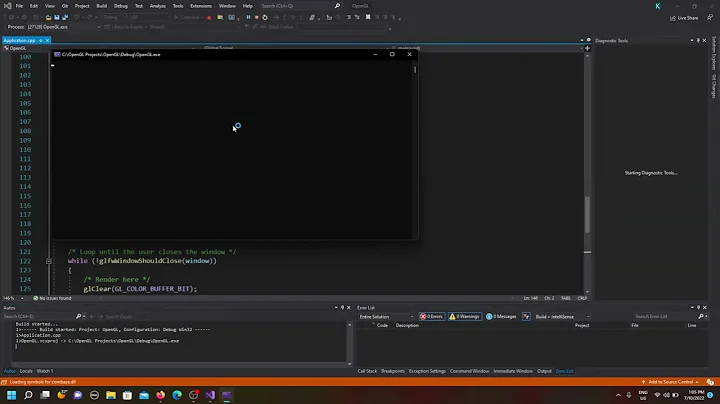Click the Error List search magnifier icon
The image size is (720, 404).
(x=701, y=316)
